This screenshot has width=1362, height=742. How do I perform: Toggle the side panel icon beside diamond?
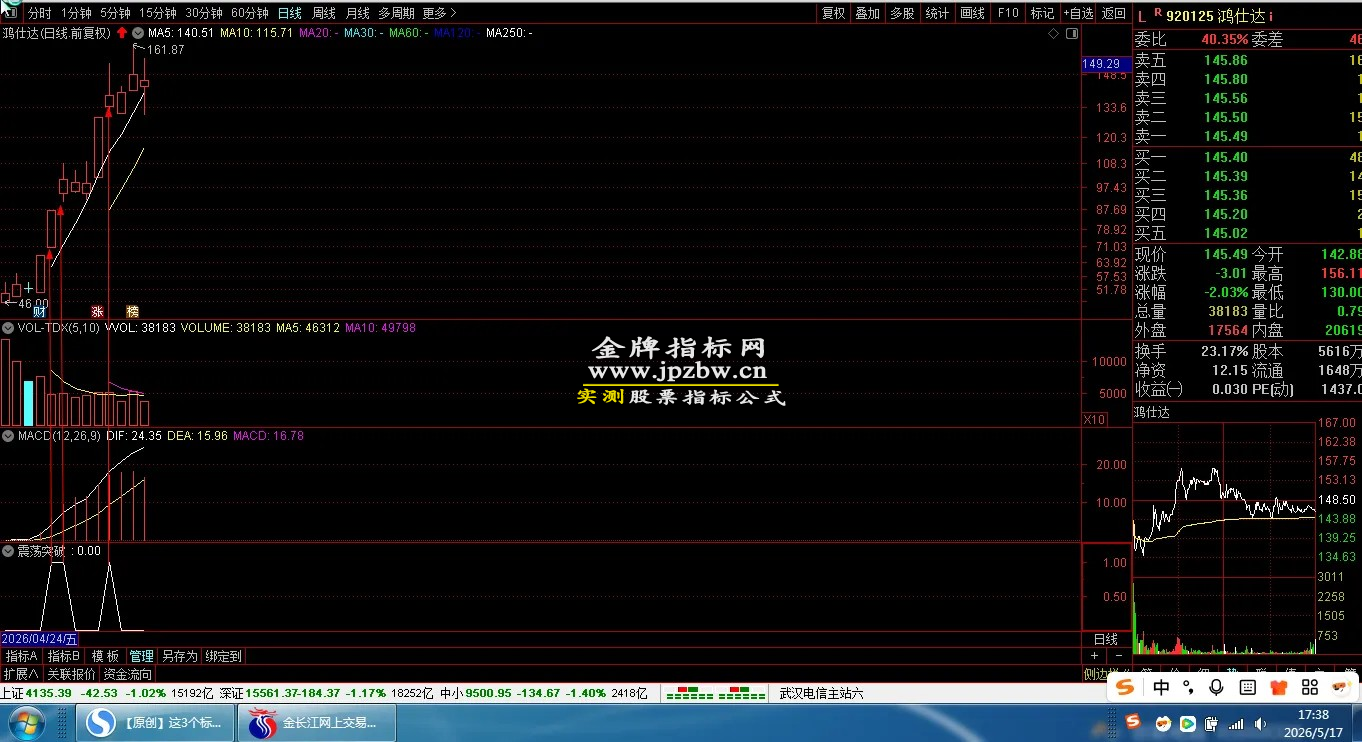tap(1071, 33)
